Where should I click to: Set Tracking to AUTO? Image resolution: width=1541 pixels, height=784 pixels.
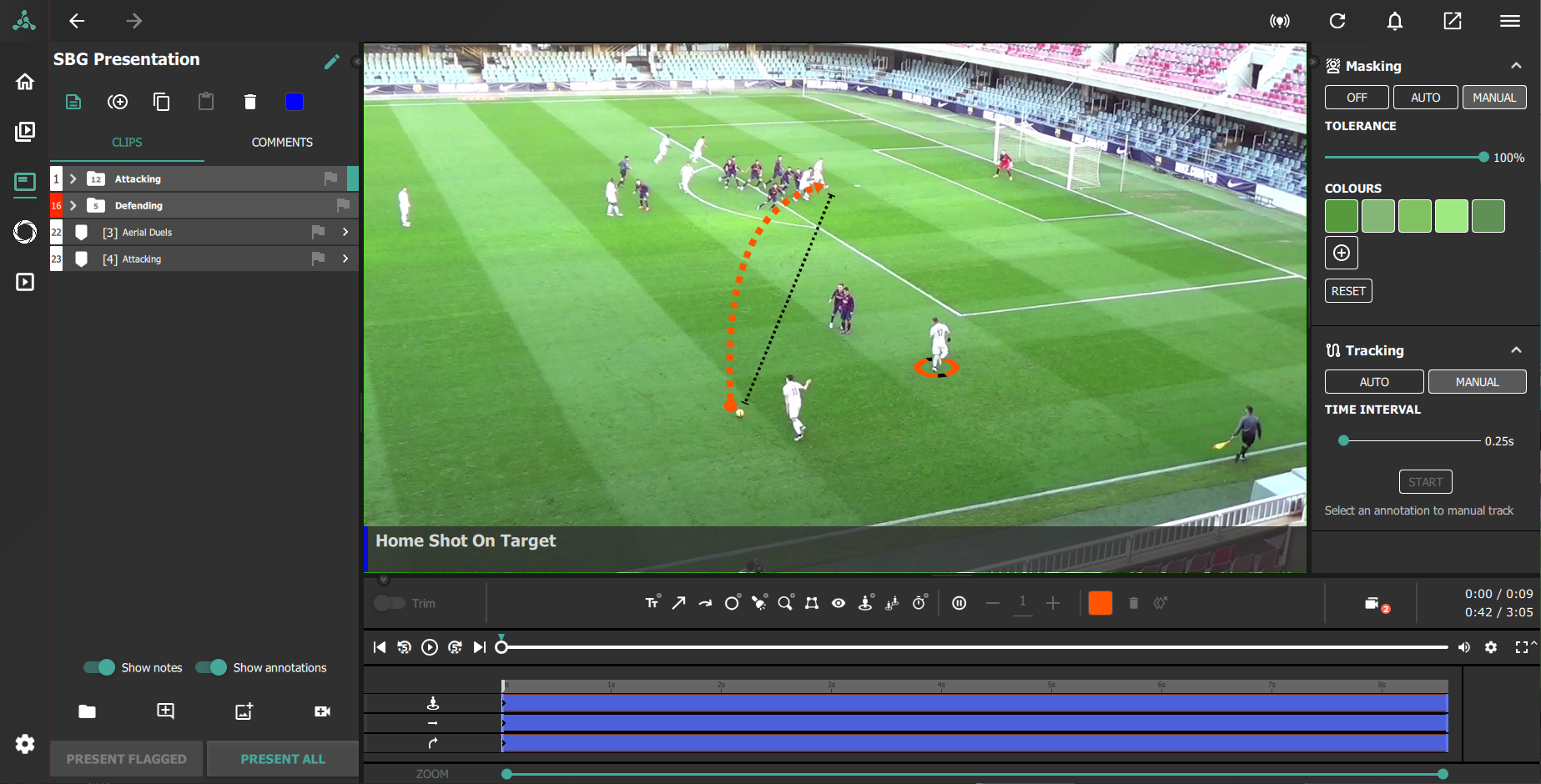(1374, 382)
